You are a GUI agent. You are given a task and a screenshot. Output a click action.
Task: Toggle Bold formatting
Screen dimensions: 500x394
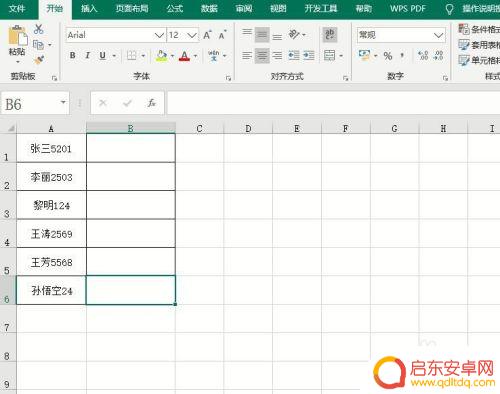72,55
